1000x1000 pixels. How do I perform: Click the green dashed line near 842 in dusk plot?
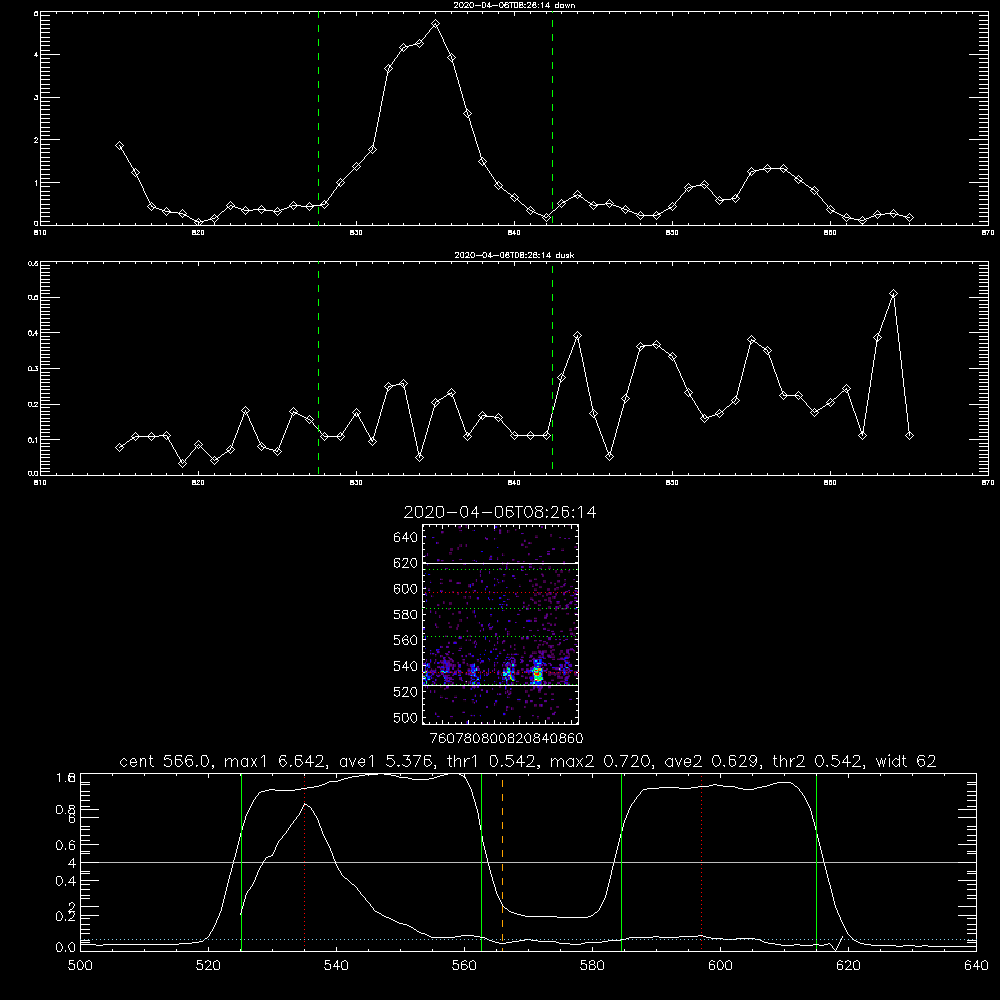(552, 369)
